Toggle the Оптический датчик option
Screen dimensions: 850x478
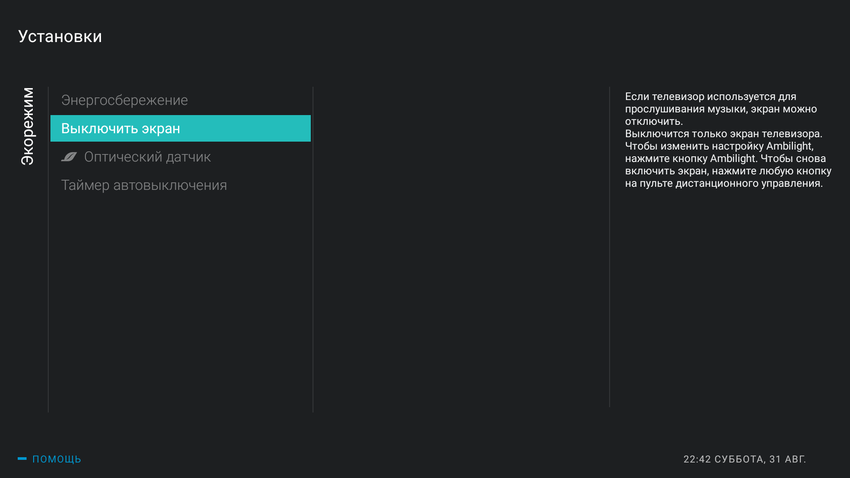tap(147, 157)
